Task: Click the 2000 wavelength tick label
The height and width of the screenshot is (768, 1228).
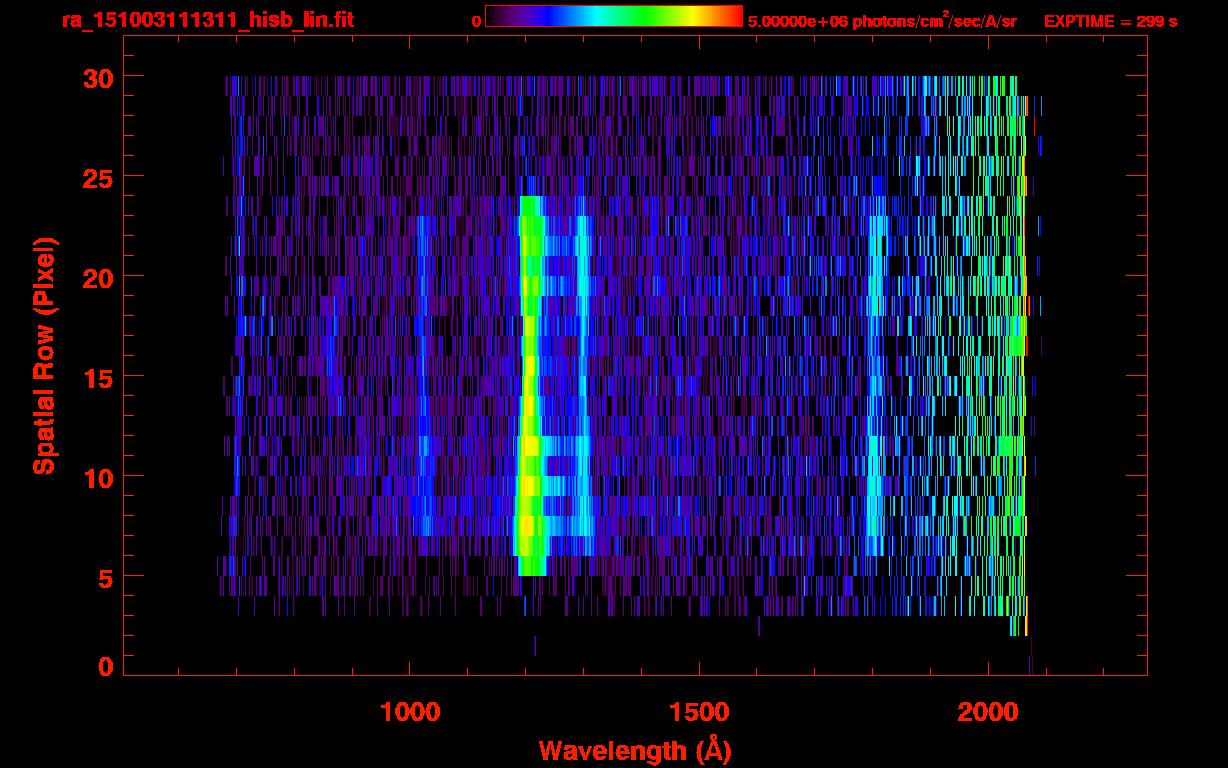Action: click(987, 711)
